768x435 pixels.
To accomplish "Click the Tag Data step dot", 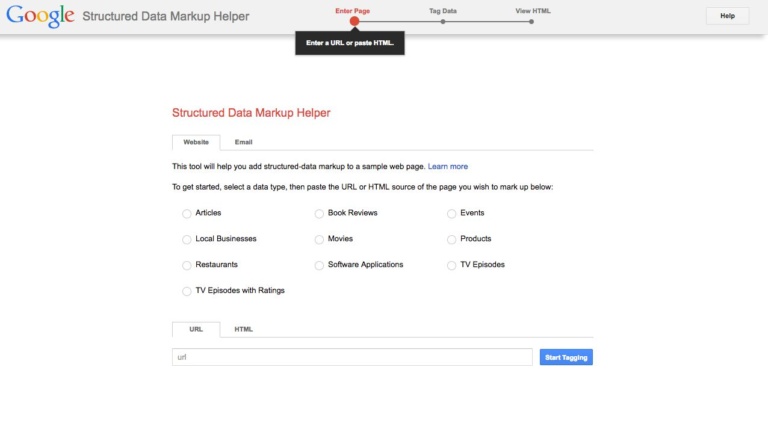I will click(x=443, y=21).
